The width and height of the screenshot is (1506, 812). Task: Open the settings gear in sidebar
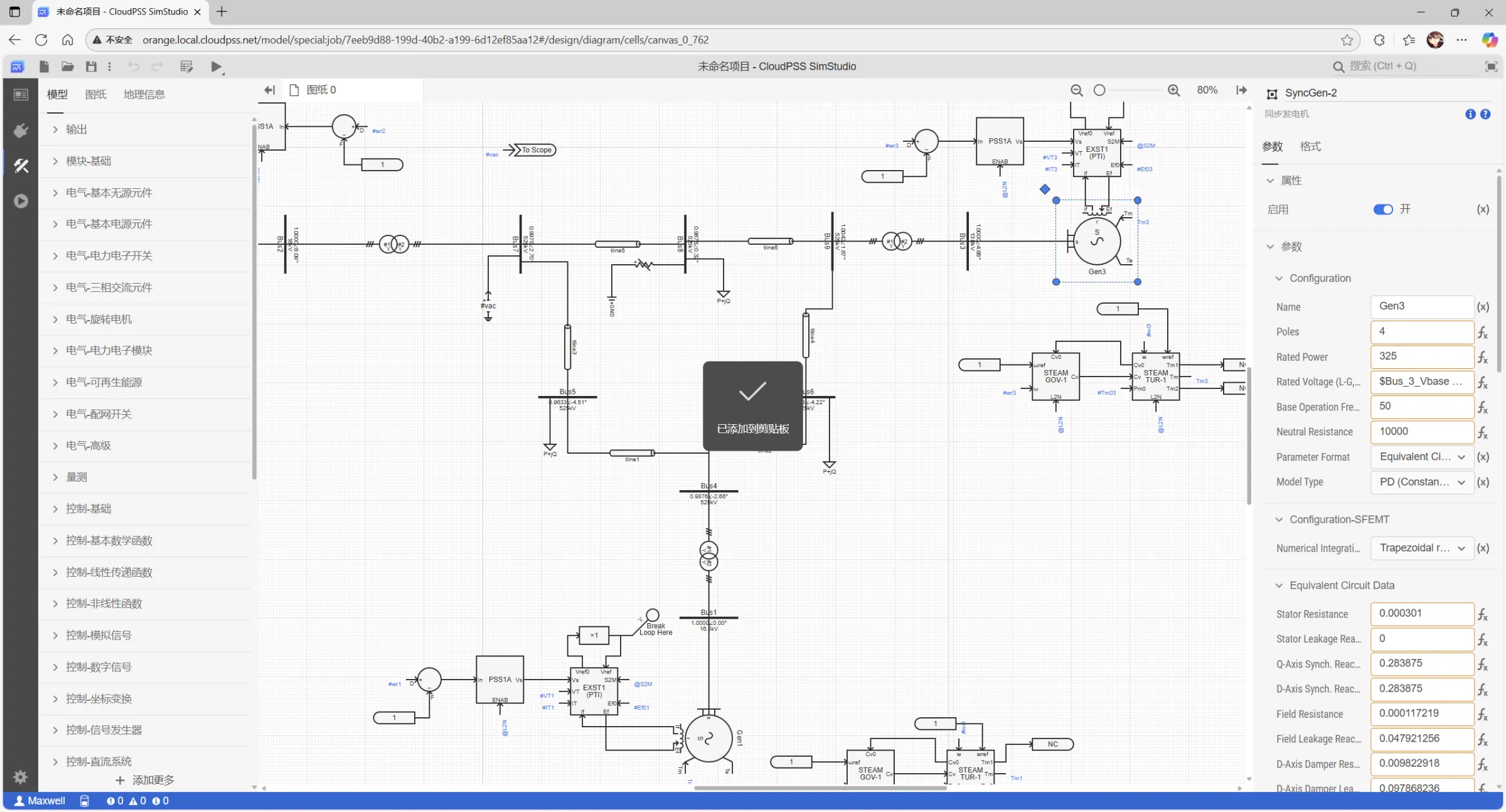[x=21, y=777]
